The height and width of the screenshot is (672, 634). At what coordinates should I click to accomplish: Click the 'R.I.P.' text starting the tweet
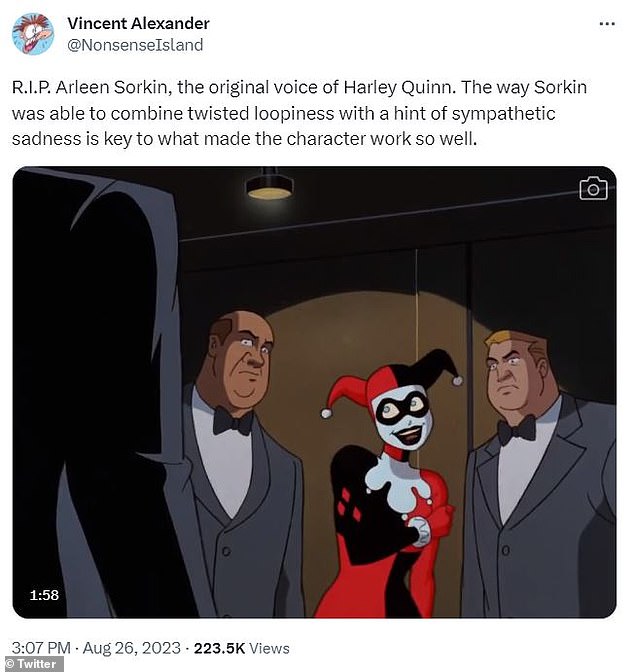pyautogui.click(x=31, y=87)
